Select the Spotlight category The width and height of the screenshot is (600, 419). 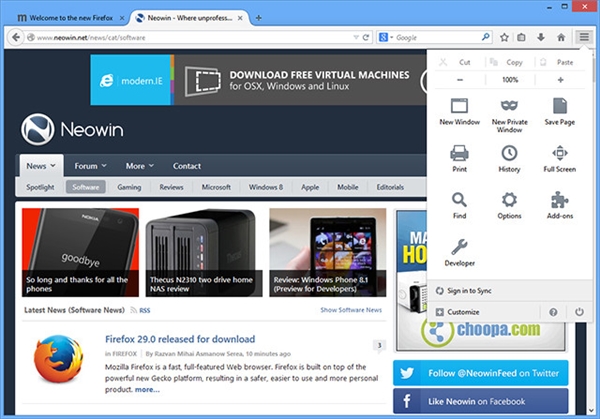click(40, 187)
